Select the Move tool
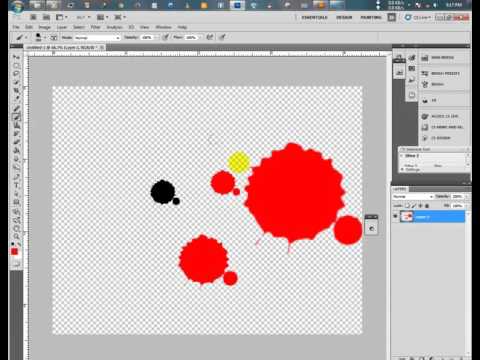Screen dimensions: 480x360 [16, 57]
